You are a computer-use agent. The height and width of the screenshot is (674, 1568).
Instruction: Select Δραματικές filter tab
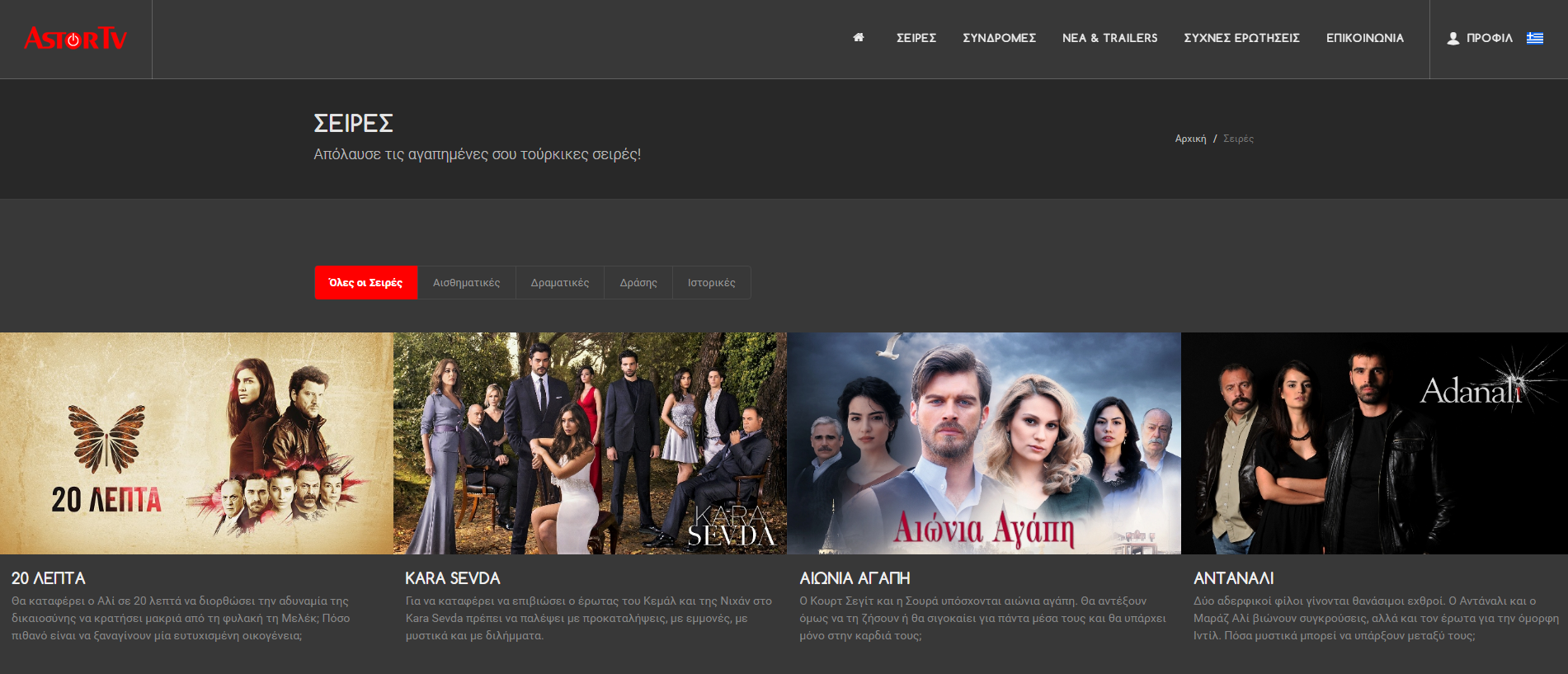(560, 282)
